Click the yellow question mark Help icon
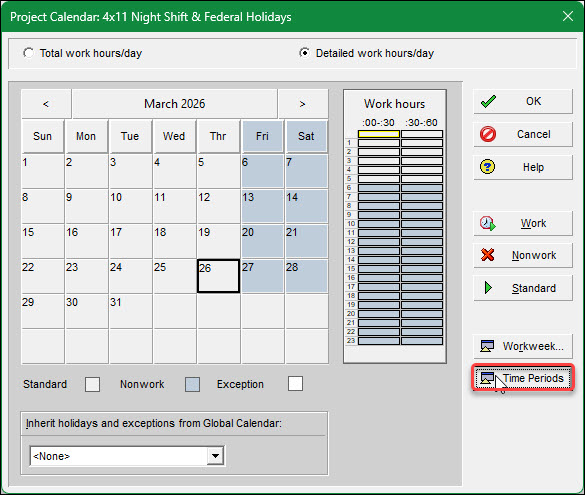This screenshot has height=495, width=585. [488, 167]
